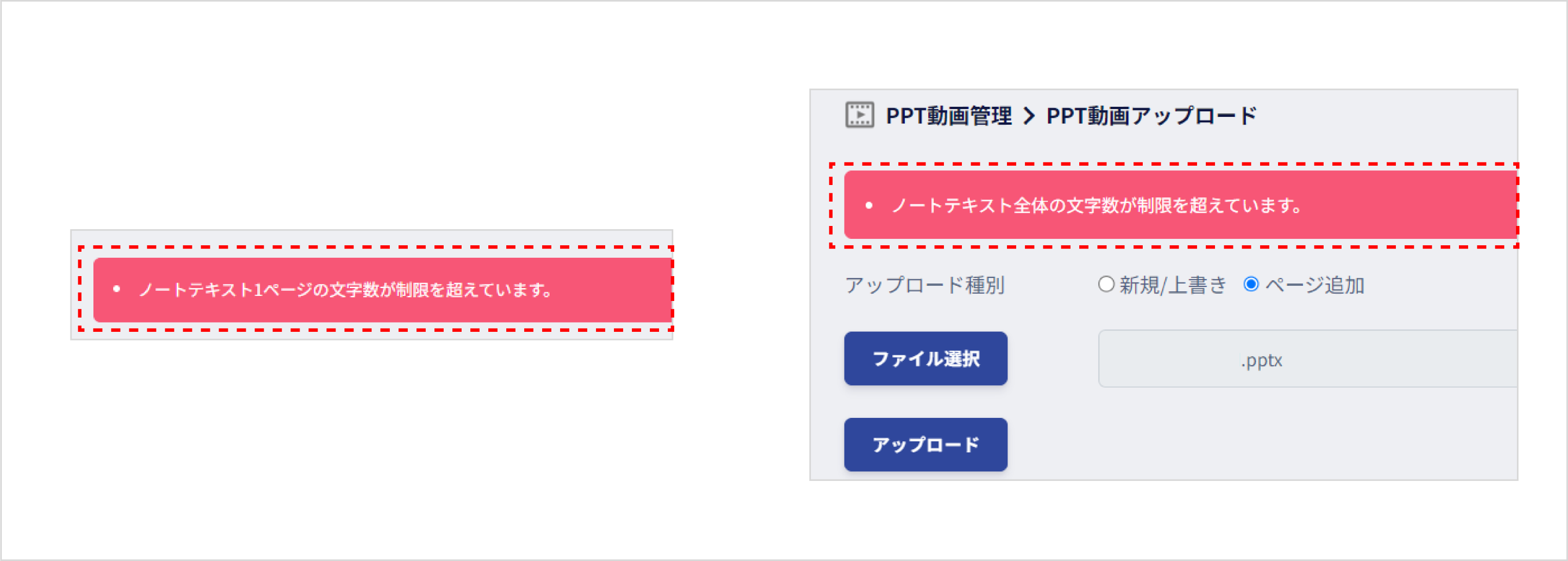Click the ファイル選択 button

point(926,359)
